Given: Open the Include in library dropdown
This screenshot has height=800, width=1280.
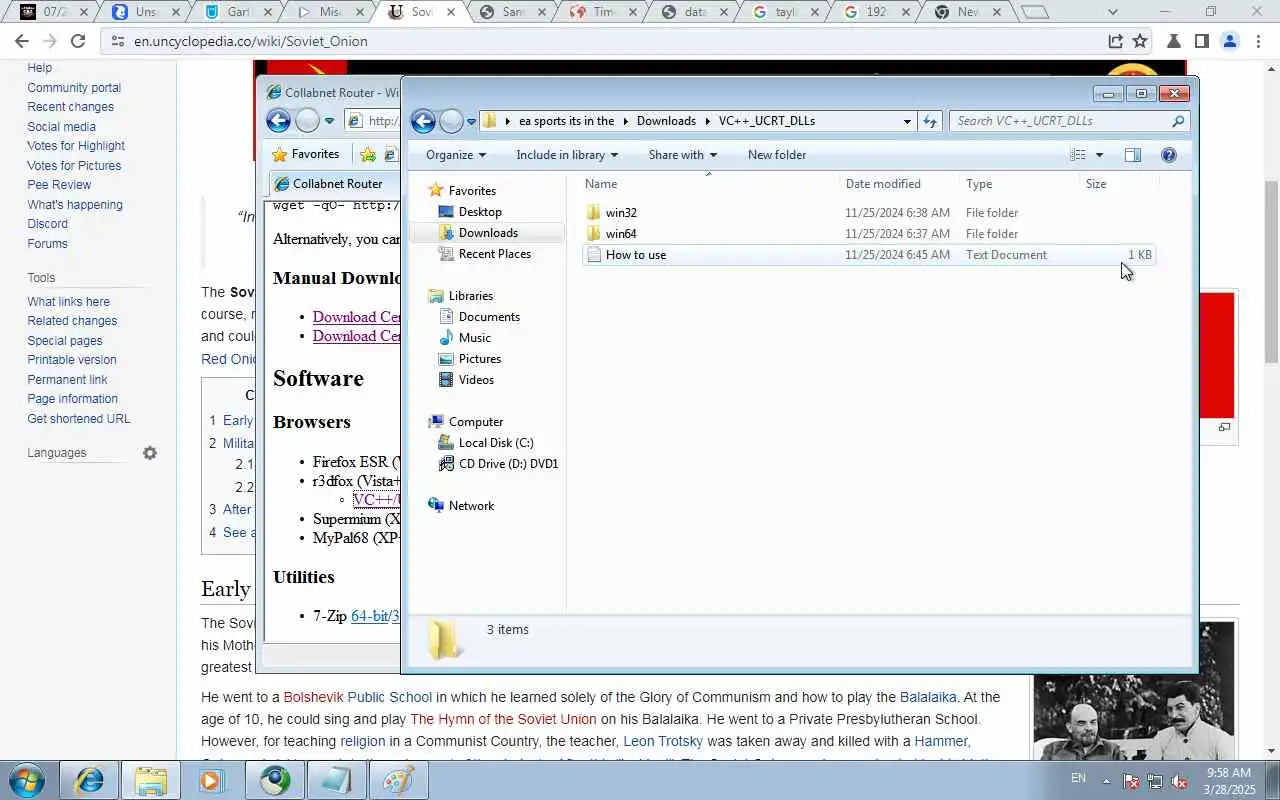Looking at the screenshot, I should click(567, 155).
